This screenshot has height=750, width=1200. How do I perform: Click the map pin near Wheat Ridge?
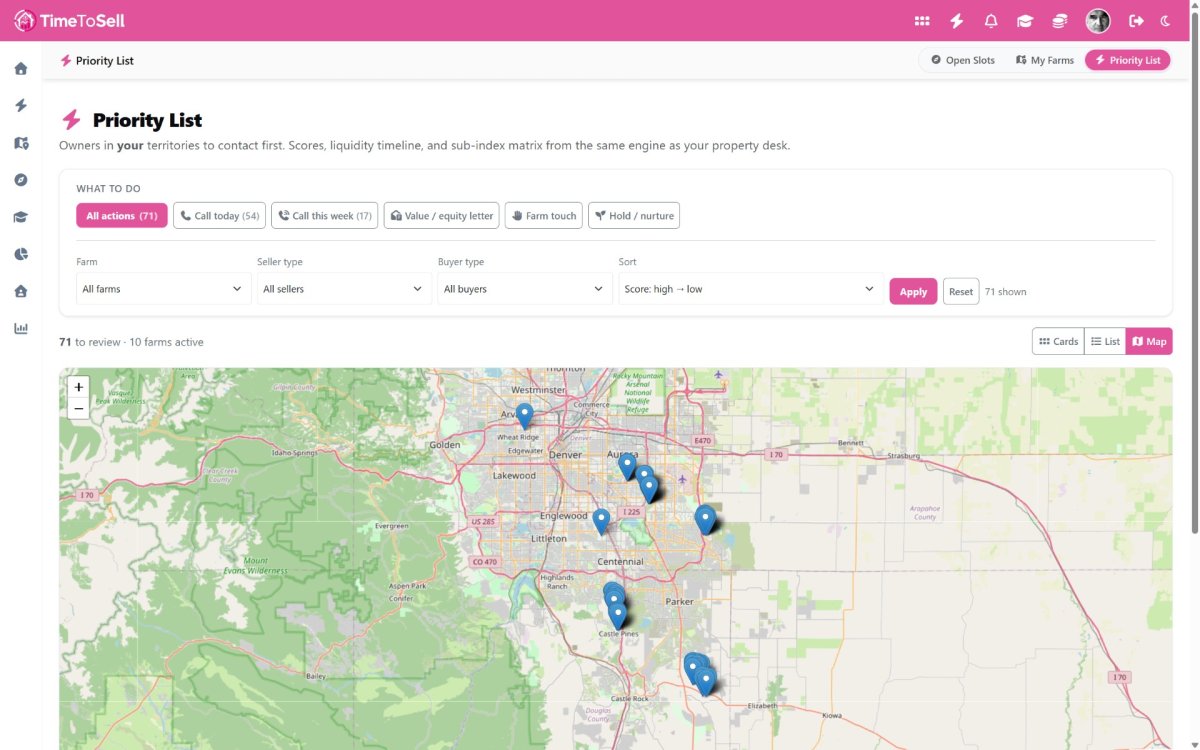(x=524, y=416)
